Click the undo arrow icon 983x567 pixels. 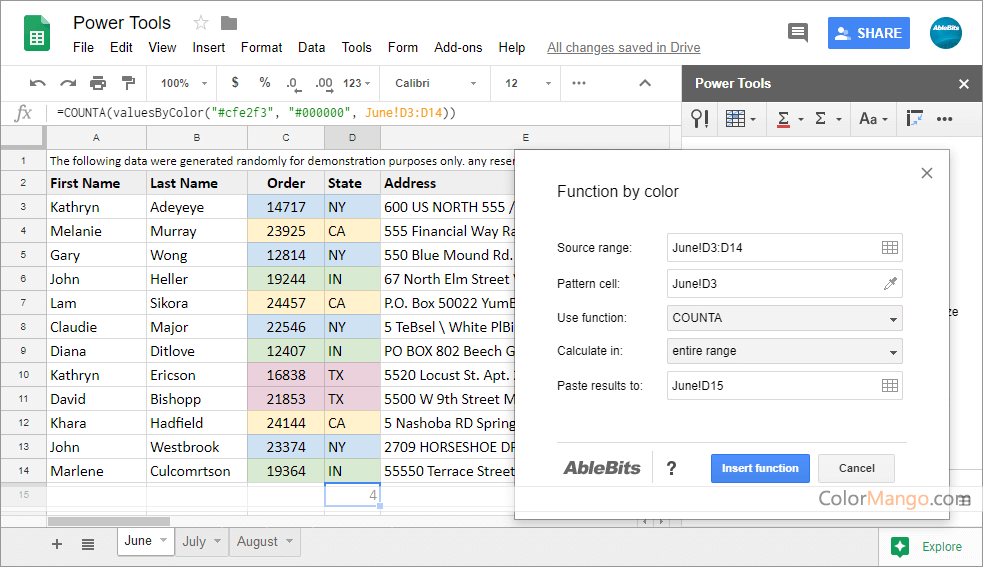(x=38, y=83)
